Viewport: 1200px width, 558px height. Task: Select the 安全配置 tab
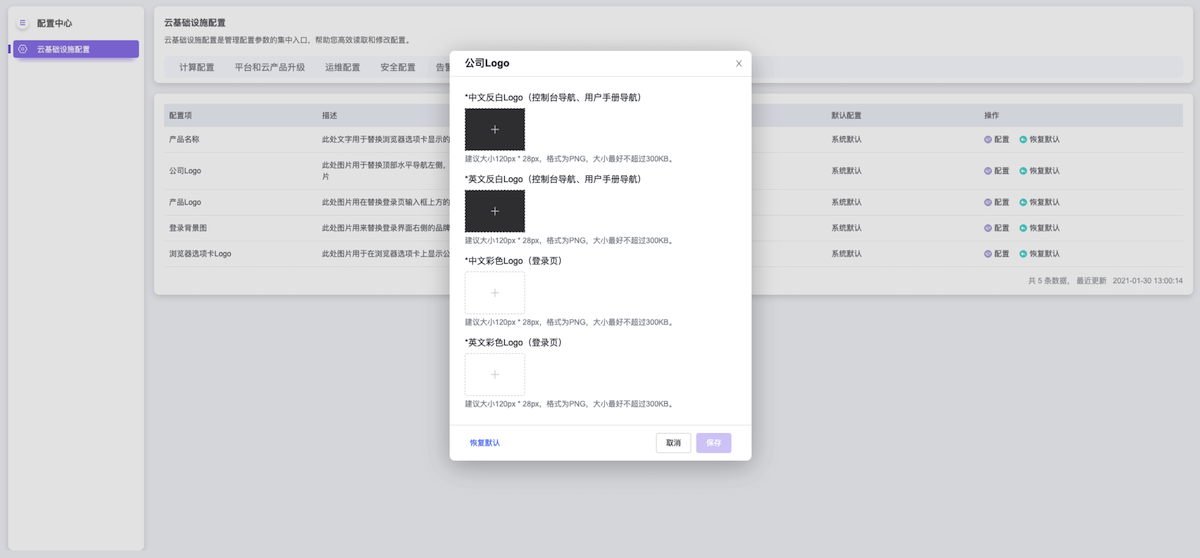click(x=398, y=68)
